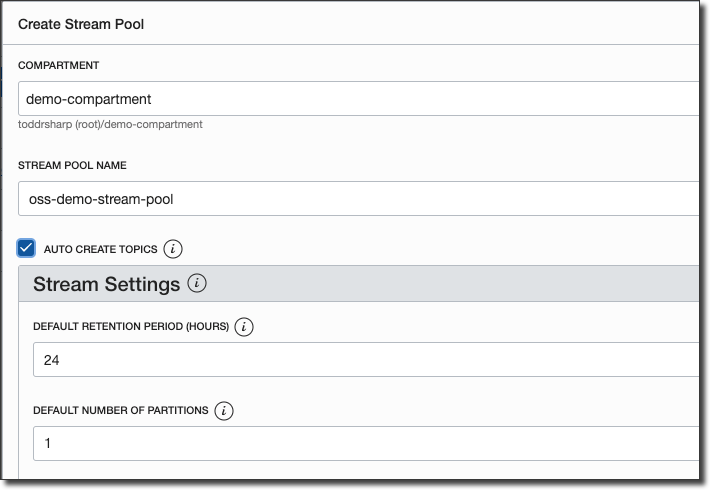
Task: Click the Compartment field label
Action: tap(59, 65)
